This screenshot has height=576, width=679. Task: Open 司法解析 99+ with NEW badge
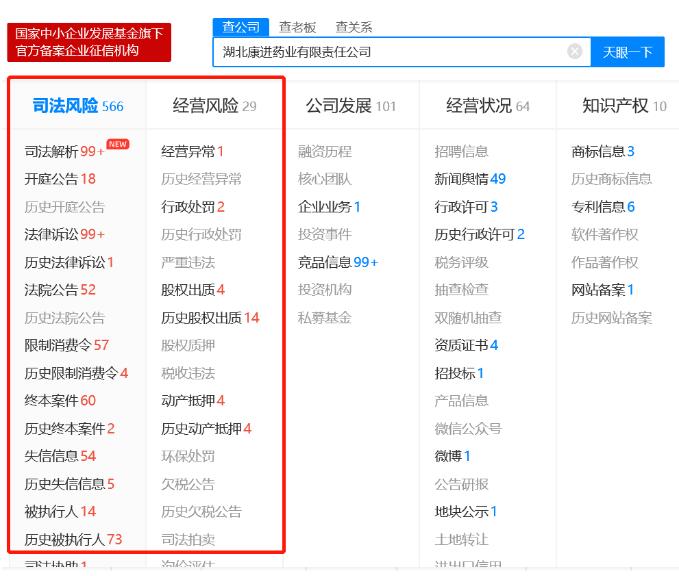click(65, 152)
